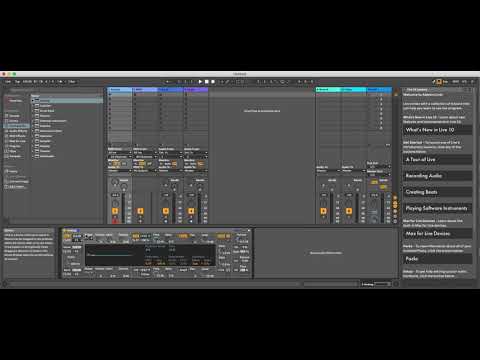Toggle Sends section visibility button
The image size is (480, 360).
point(395,202)
